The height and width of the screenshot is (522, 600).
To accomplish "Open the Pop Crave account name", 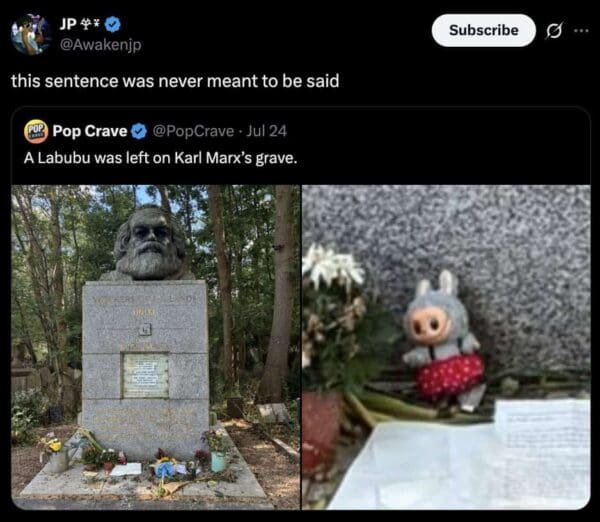I will [90, 131].
